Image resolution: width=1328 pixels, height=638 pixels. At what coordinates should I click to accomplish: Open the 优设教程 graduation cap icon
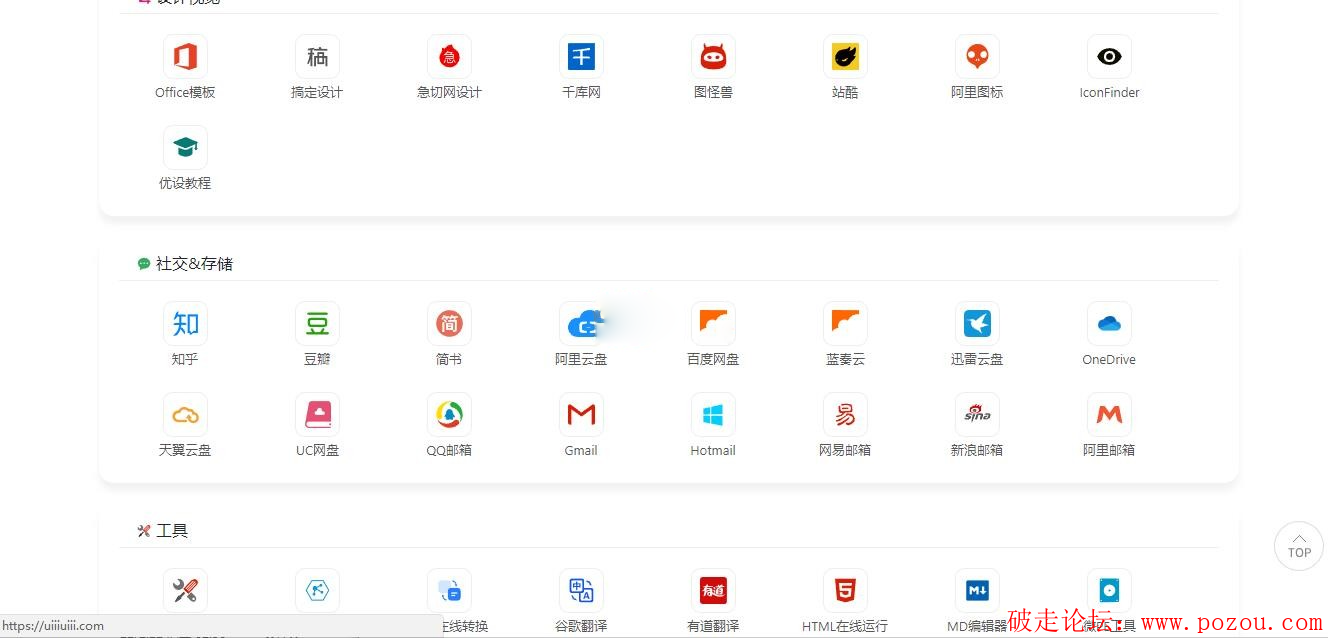pyautogui.click(x=185, y=148)
